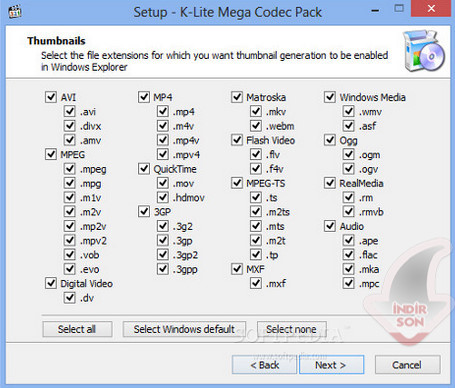Click the K-Lite installer title bar icon
Screen dimensions: 455x388
[15, 12]
